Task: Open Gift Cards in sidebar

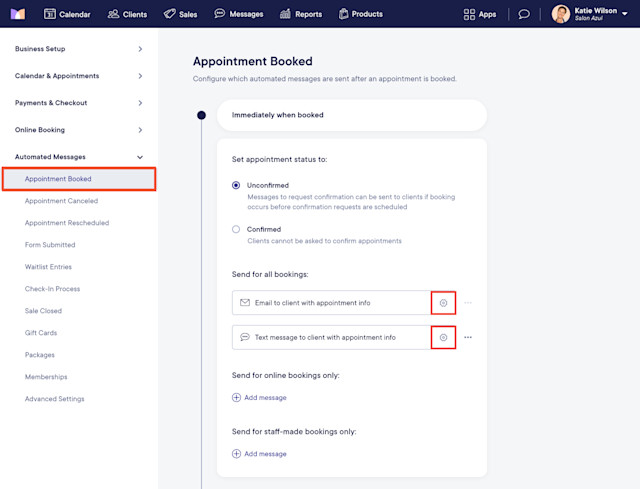Action: [x=41, y=333]
